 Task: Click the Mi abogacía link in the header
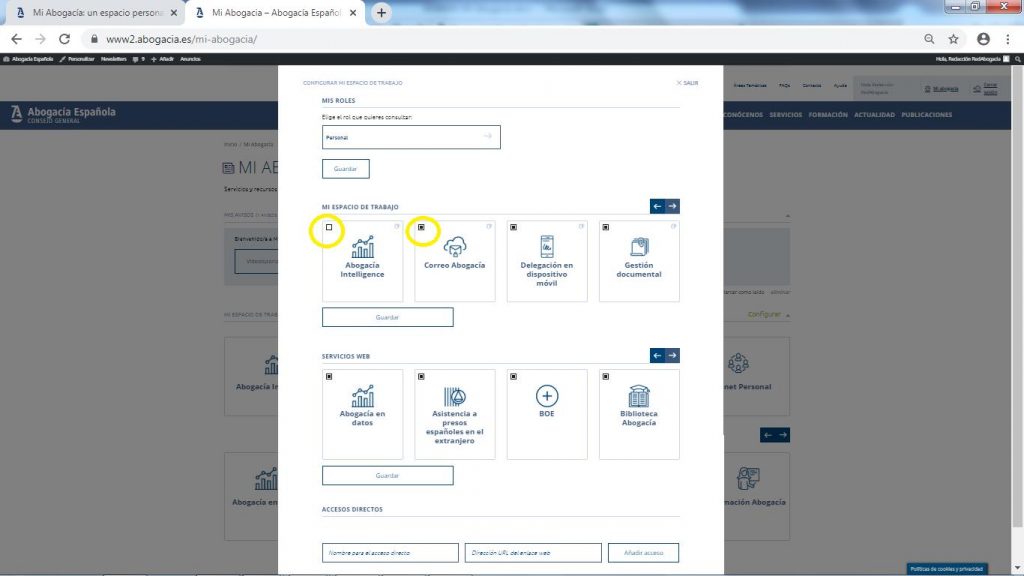[x=942, y=89]
